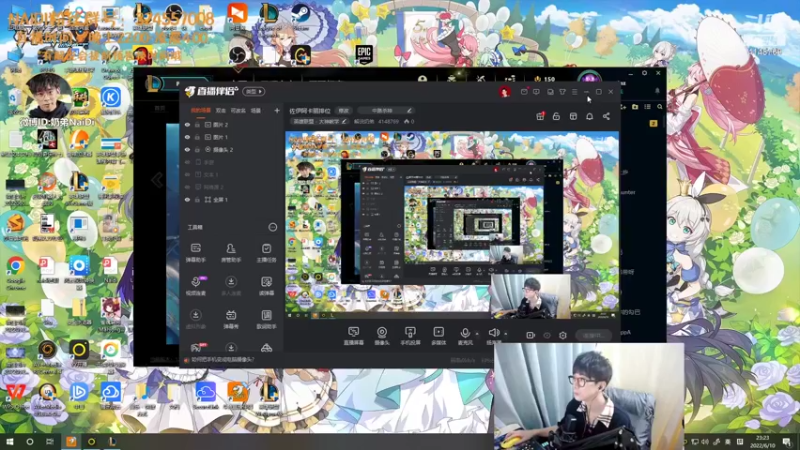Open the 读弹幕 tool

266,286
